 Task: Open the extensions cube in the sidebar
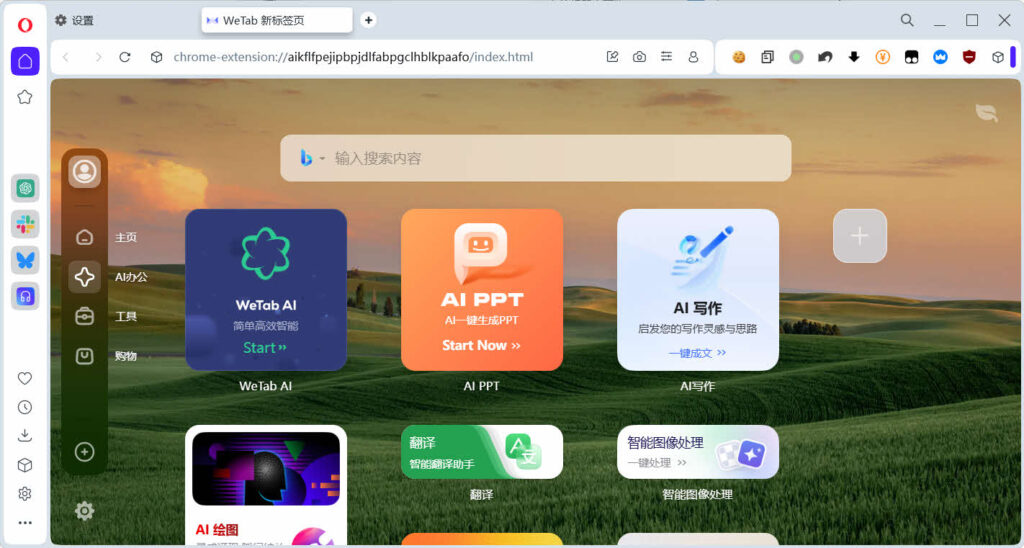25,465
